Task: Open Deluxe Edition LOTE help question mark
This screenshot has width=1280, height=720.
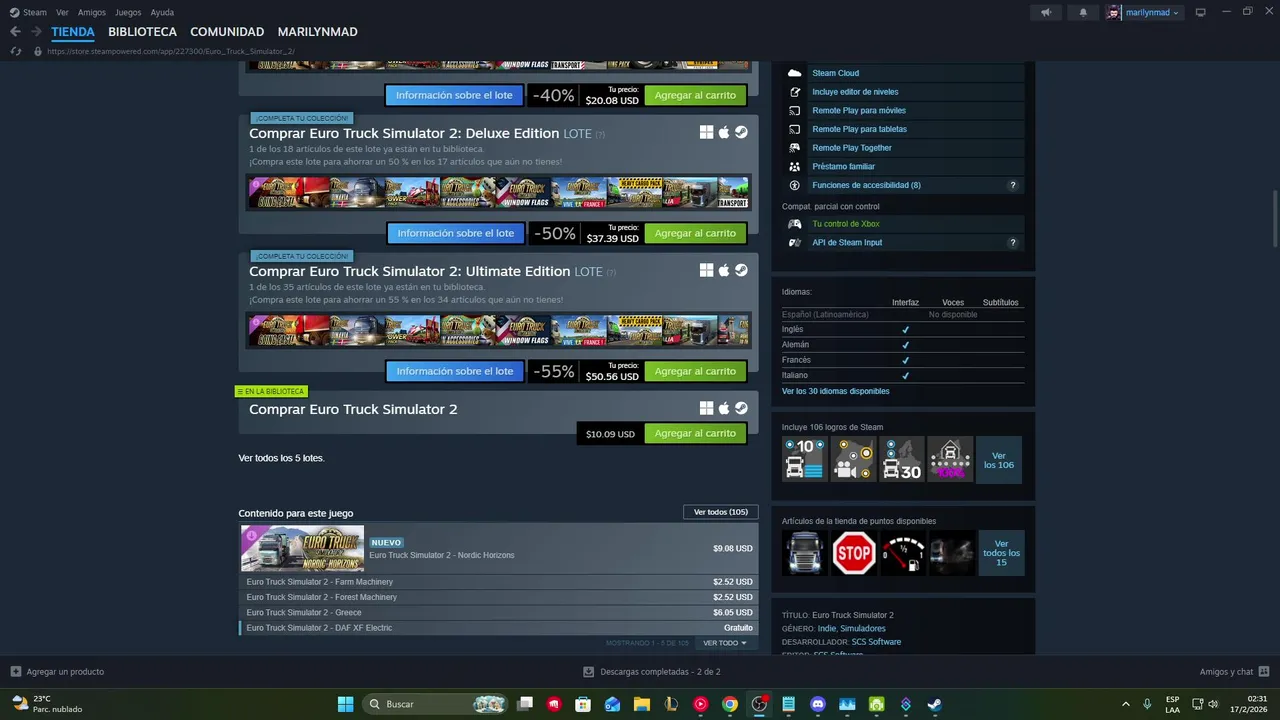Action: [x=600, y=134]
